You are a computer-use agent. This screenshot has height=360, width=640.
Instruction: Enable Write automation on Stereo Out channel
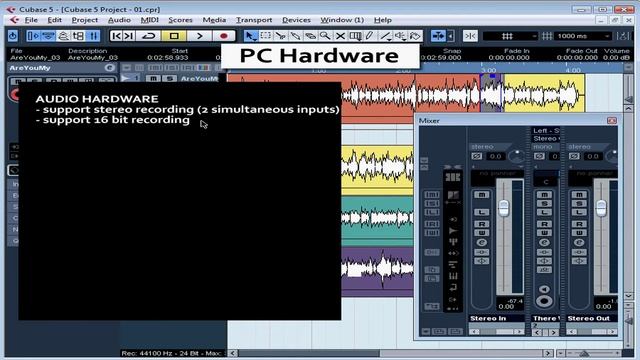tap(579, 233)
